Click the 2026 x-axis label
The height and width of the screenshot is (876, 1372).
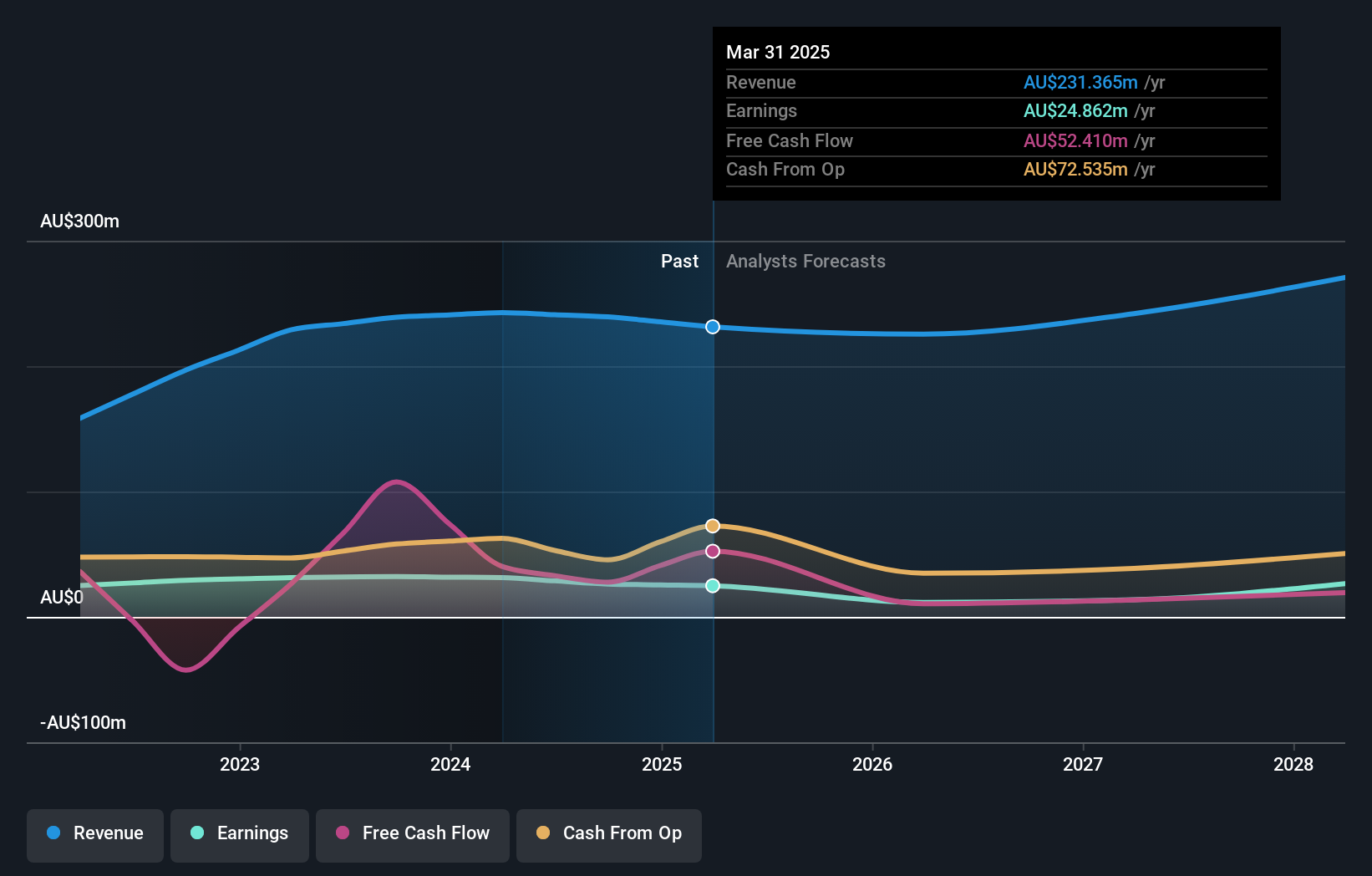tap(872, 764)
